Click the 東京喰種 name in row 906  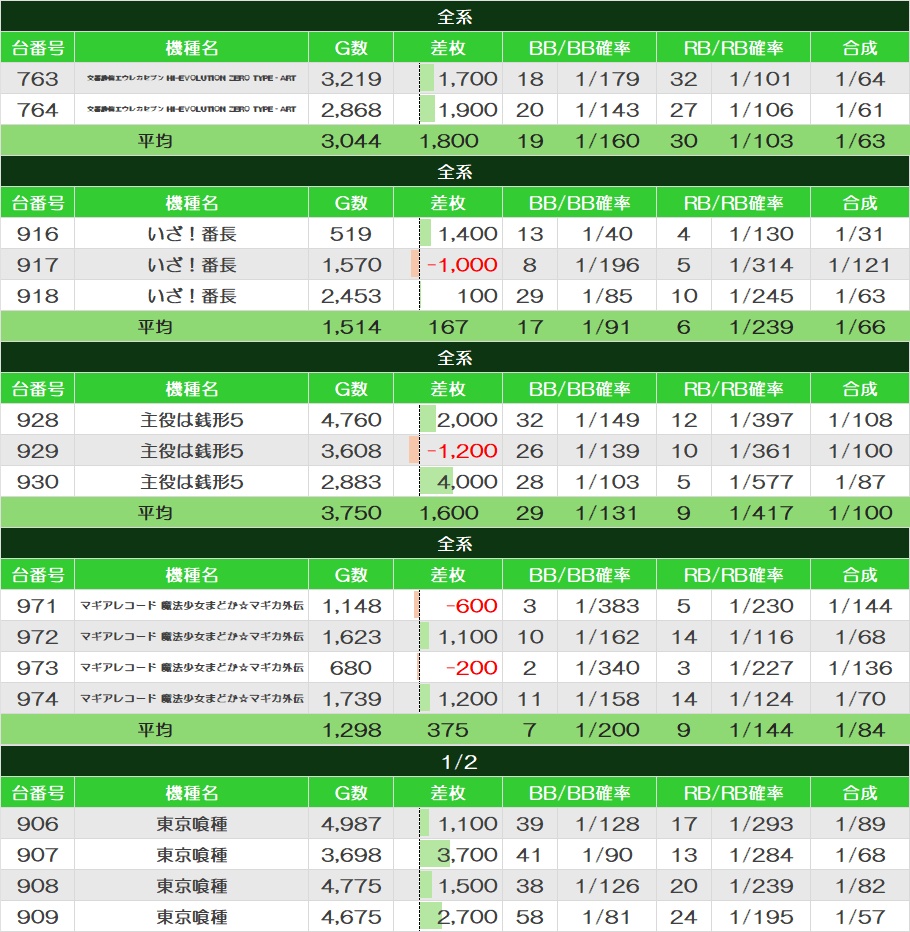(191, 824)
